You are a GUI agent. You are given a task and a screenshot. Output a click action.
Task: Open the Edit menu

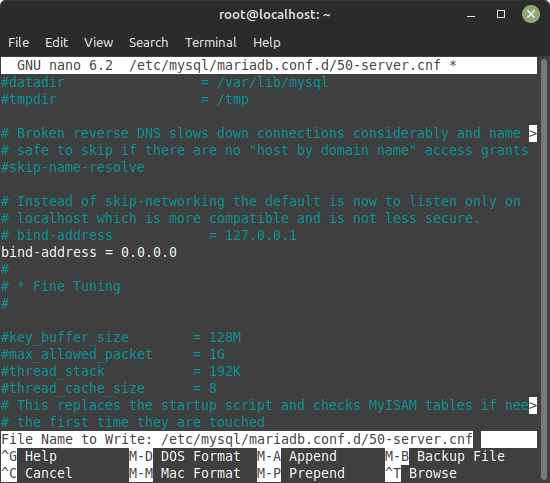point(56,42)
